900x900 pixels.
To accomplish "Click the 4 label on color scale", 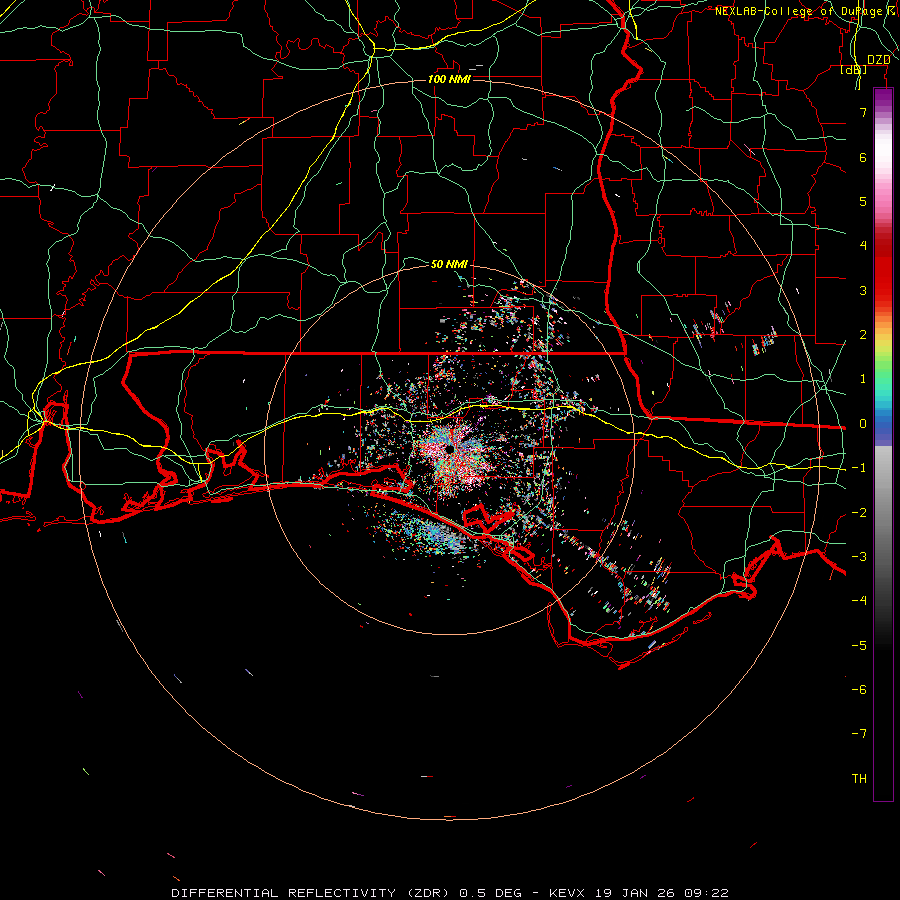I will [863, 246].
